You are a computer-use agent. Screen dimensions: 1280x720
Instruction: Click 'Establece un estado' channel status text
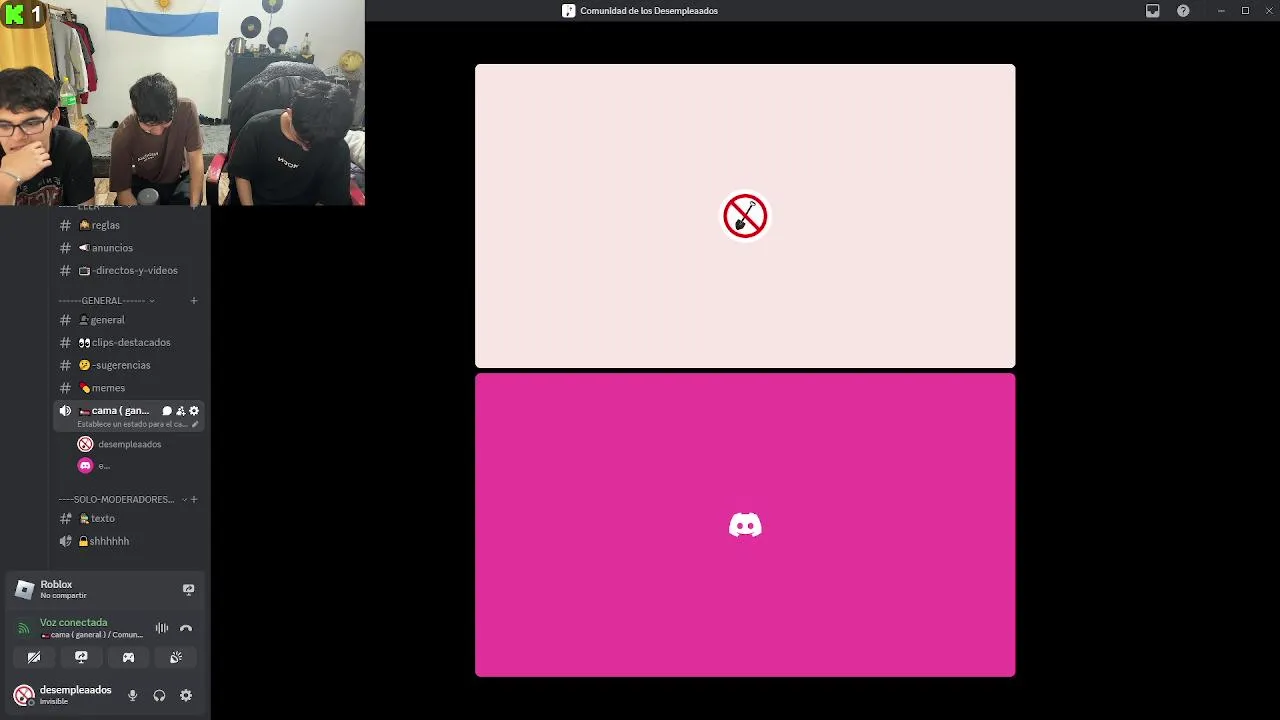coord(132,424)
